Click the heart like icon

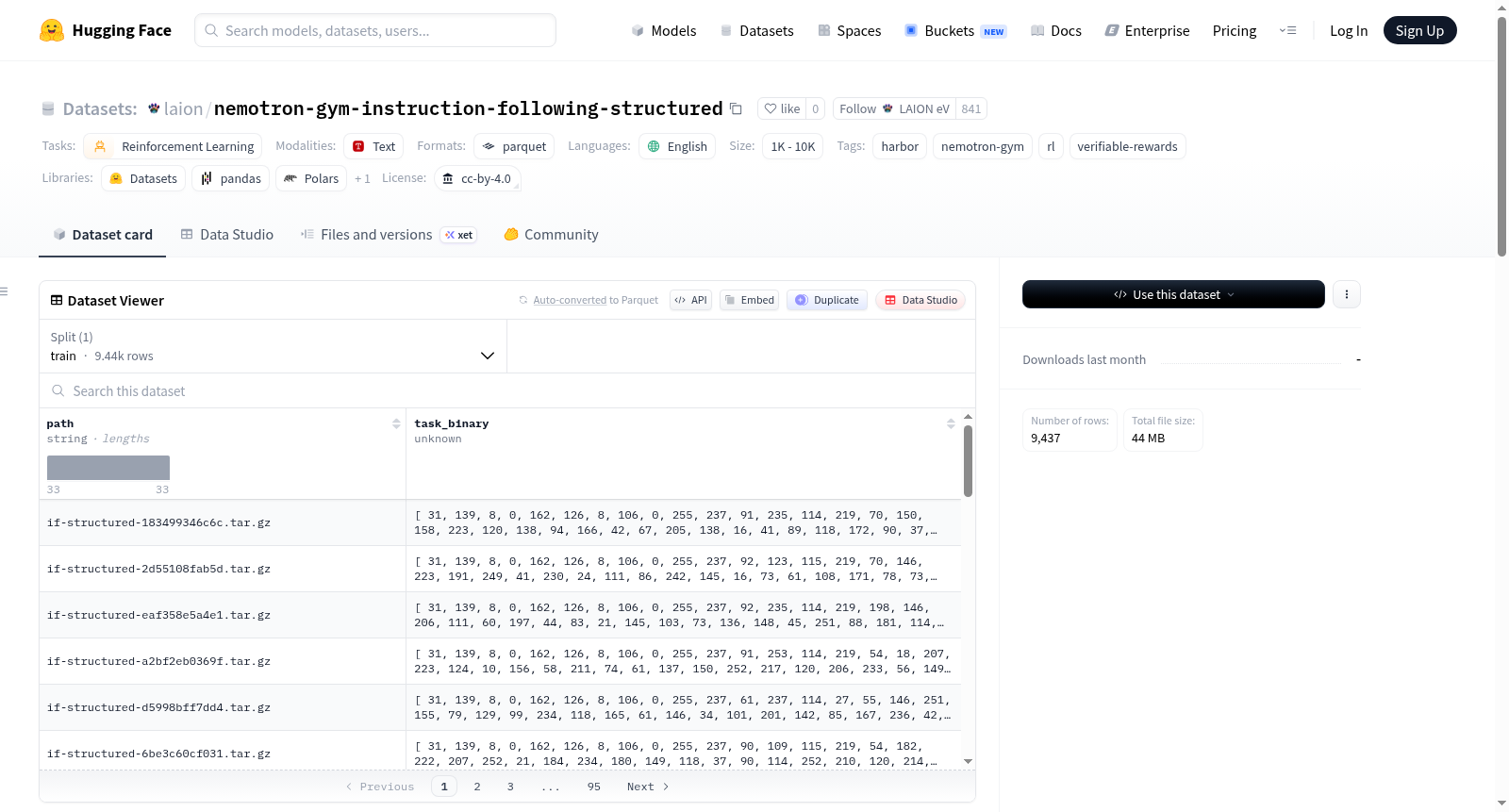coord(771,108)
